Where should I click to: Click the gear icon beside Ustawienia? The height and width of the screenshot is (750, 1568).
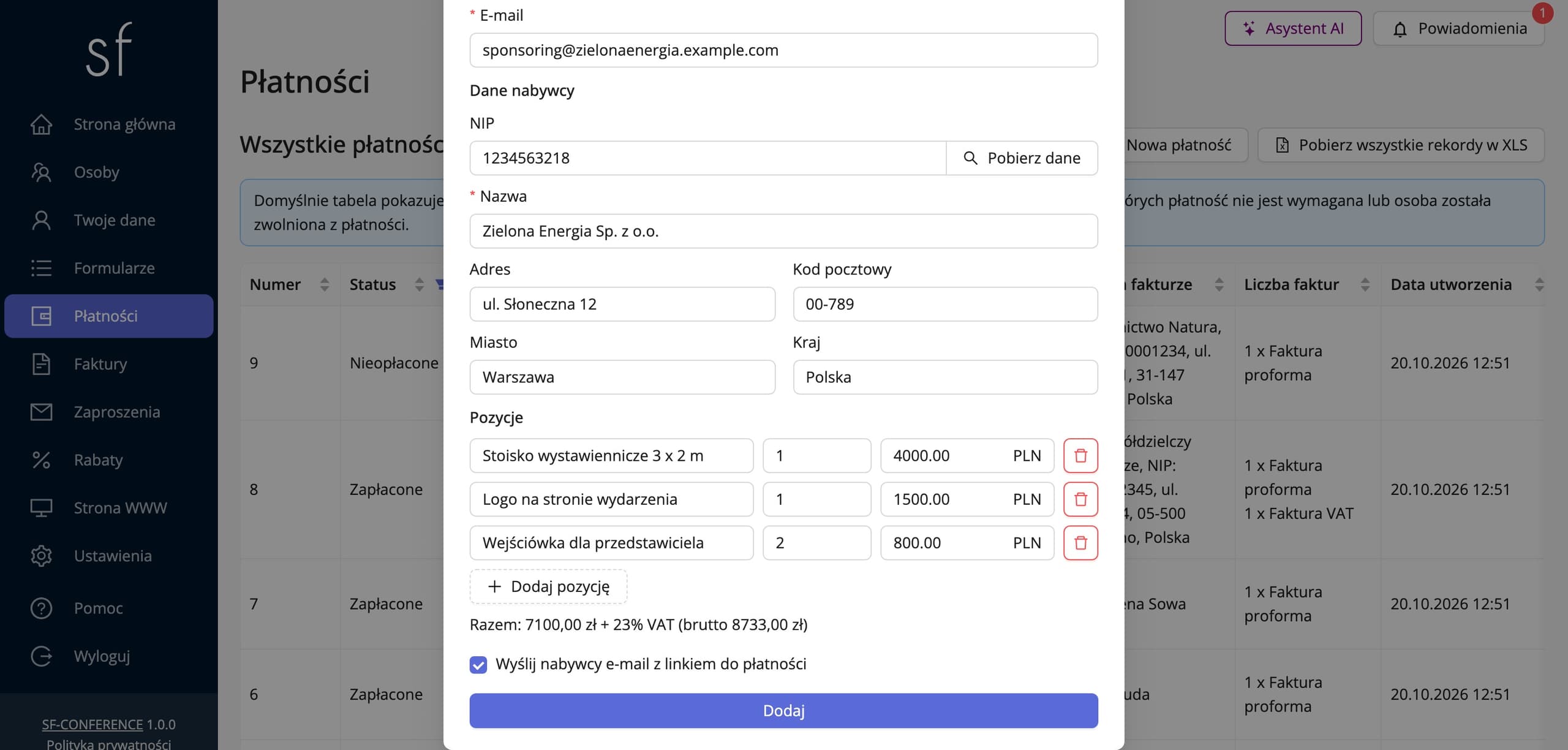click(41, 556)
